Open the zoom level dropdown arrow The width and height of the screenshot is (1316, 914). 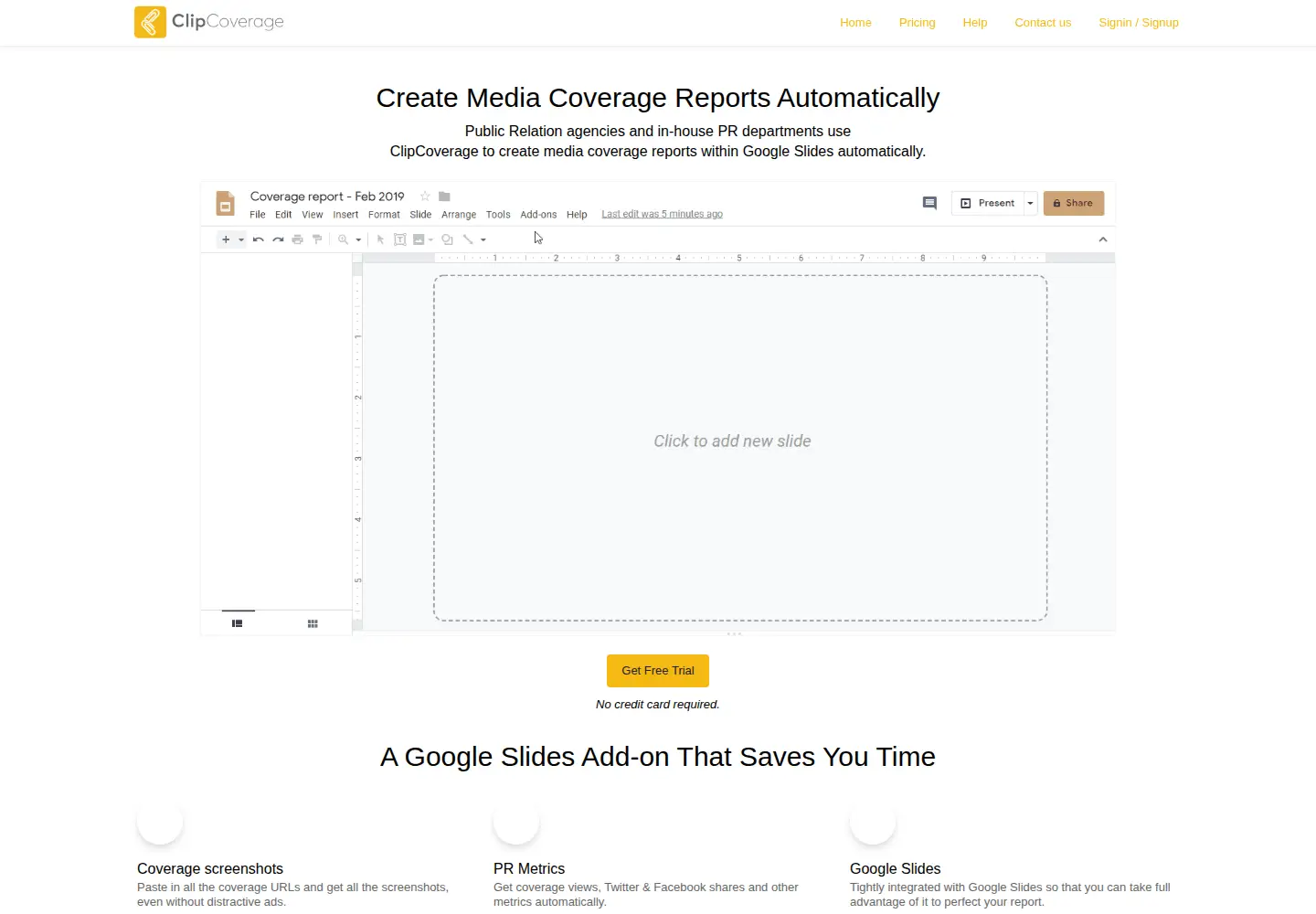[358, 239]
